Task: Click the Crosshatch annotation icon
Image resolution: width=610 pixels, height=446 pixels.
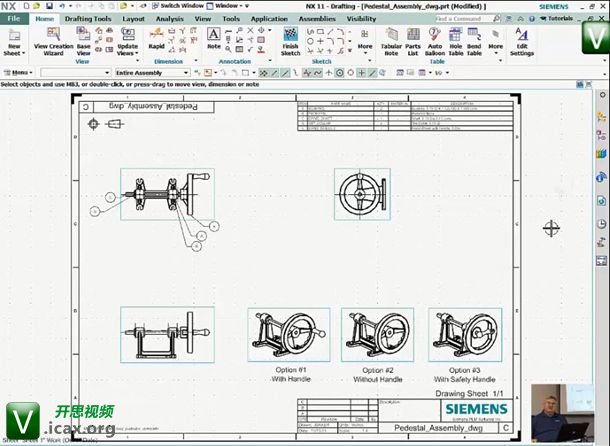Action: (261, 40)
